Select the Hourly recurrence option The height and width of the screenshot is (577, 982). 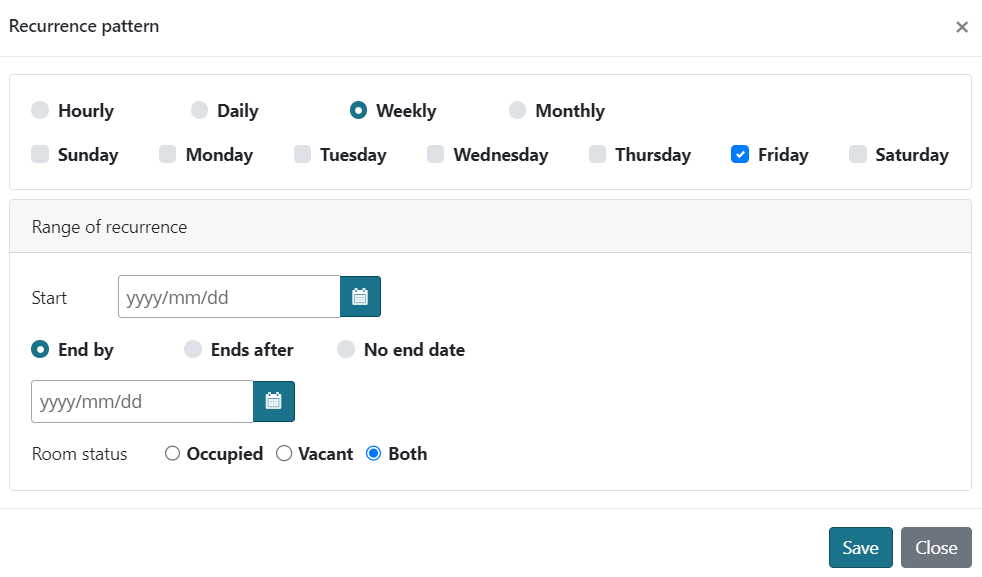(x=40, y=110)
